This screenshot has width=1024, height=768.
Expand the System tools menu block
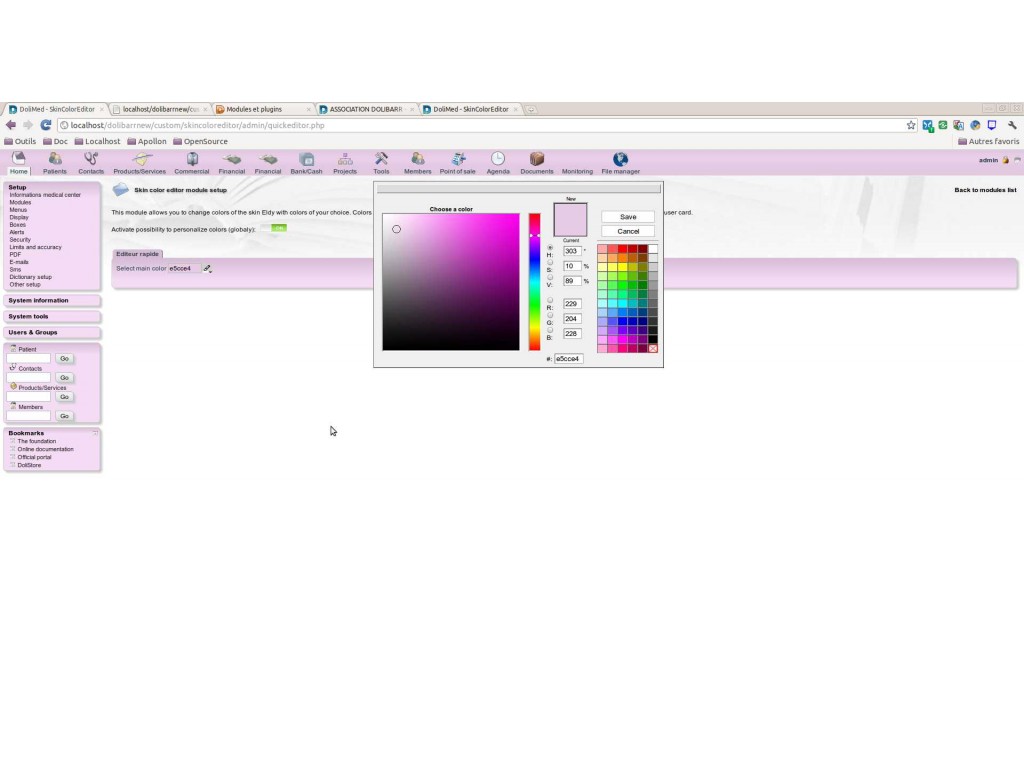click(x=52, y=316)
